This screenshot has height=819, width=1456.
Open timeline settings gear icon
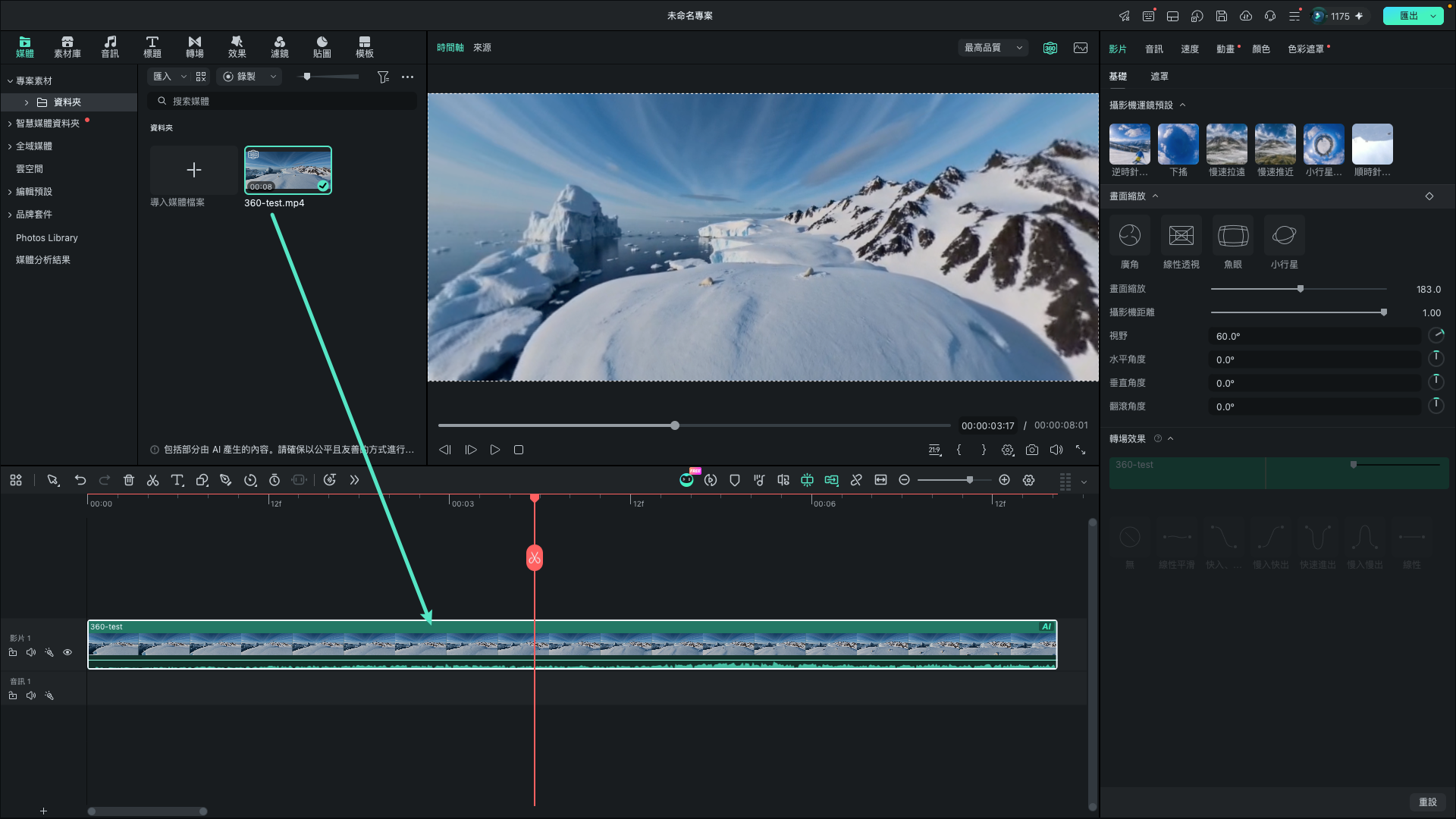1029,480
